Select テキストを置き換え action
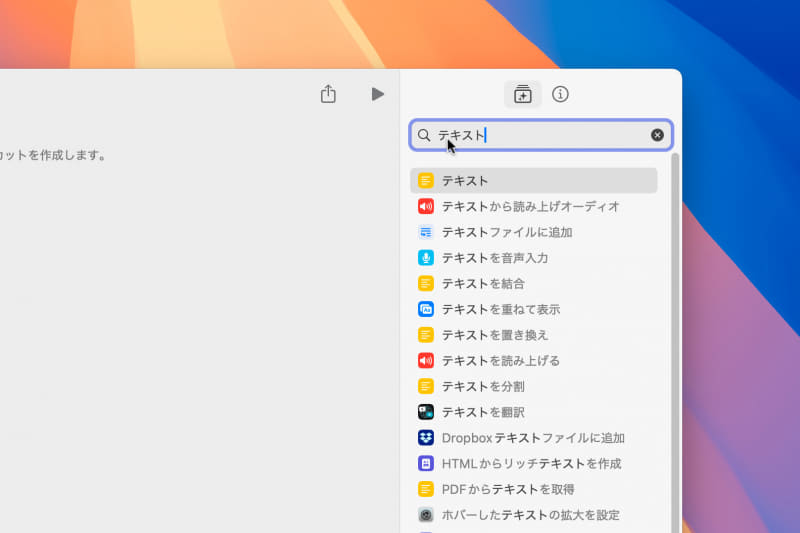Image resolution: width=800 pixels, height=533 pixels. point(534,335)
